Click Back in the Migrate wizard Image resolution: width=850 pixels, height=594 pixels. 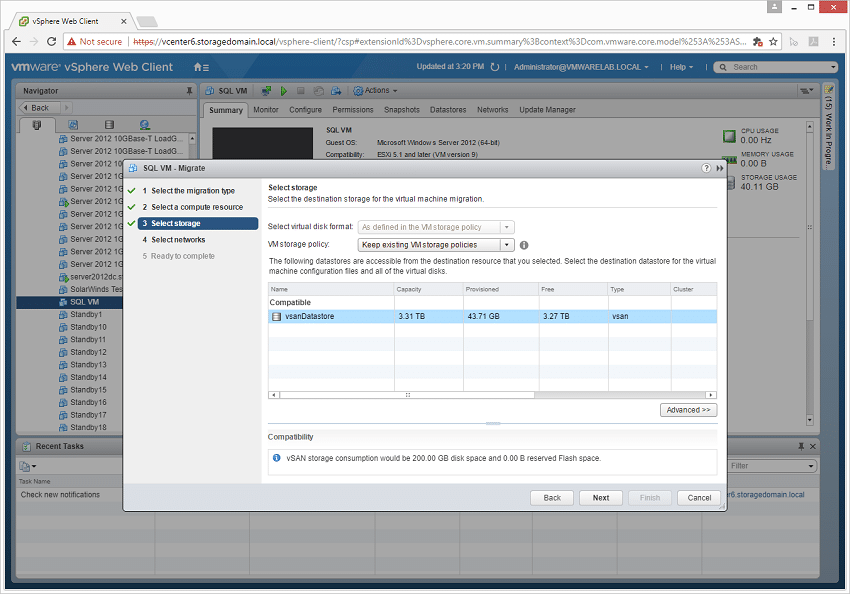552,498
